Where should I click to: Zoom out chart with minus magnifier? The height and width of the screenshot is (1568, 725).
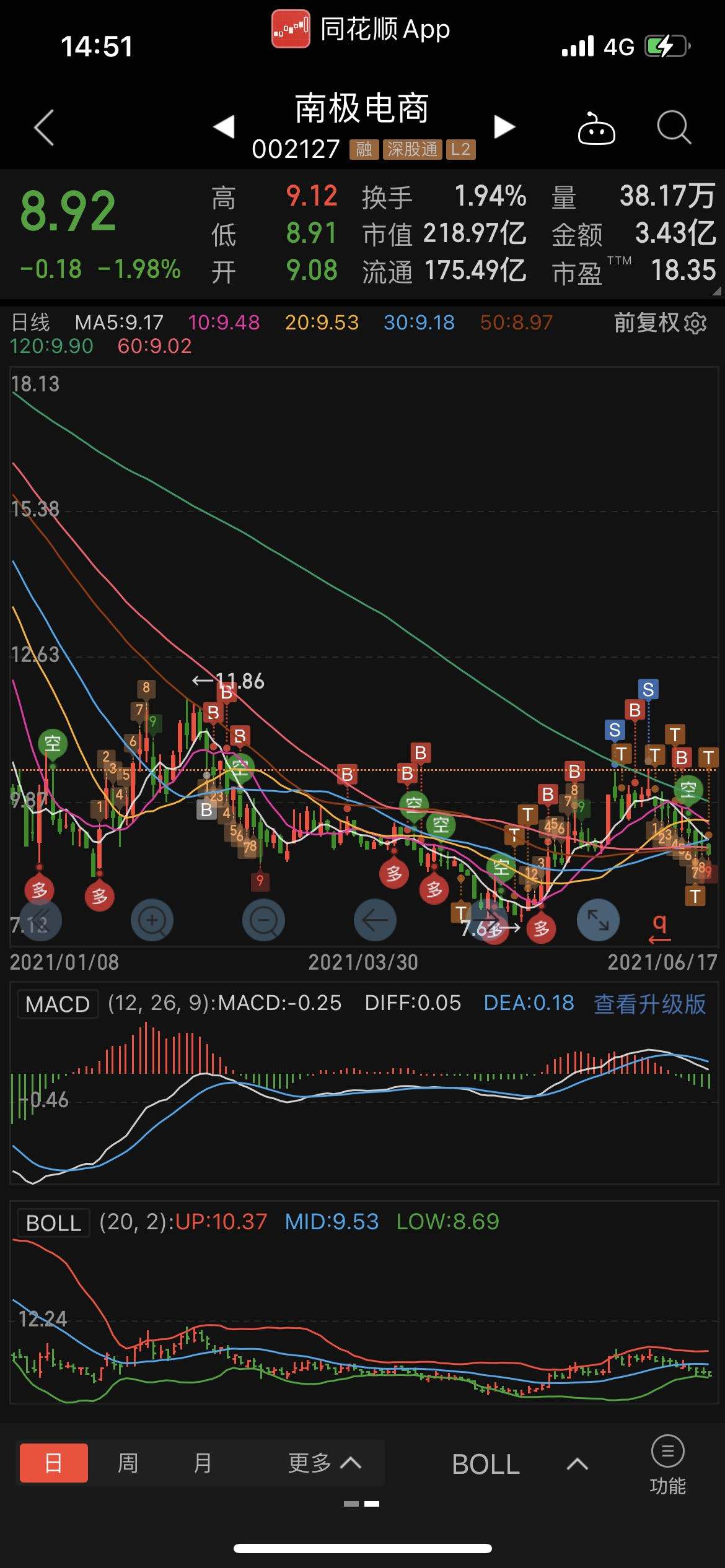tap(263, 920)
